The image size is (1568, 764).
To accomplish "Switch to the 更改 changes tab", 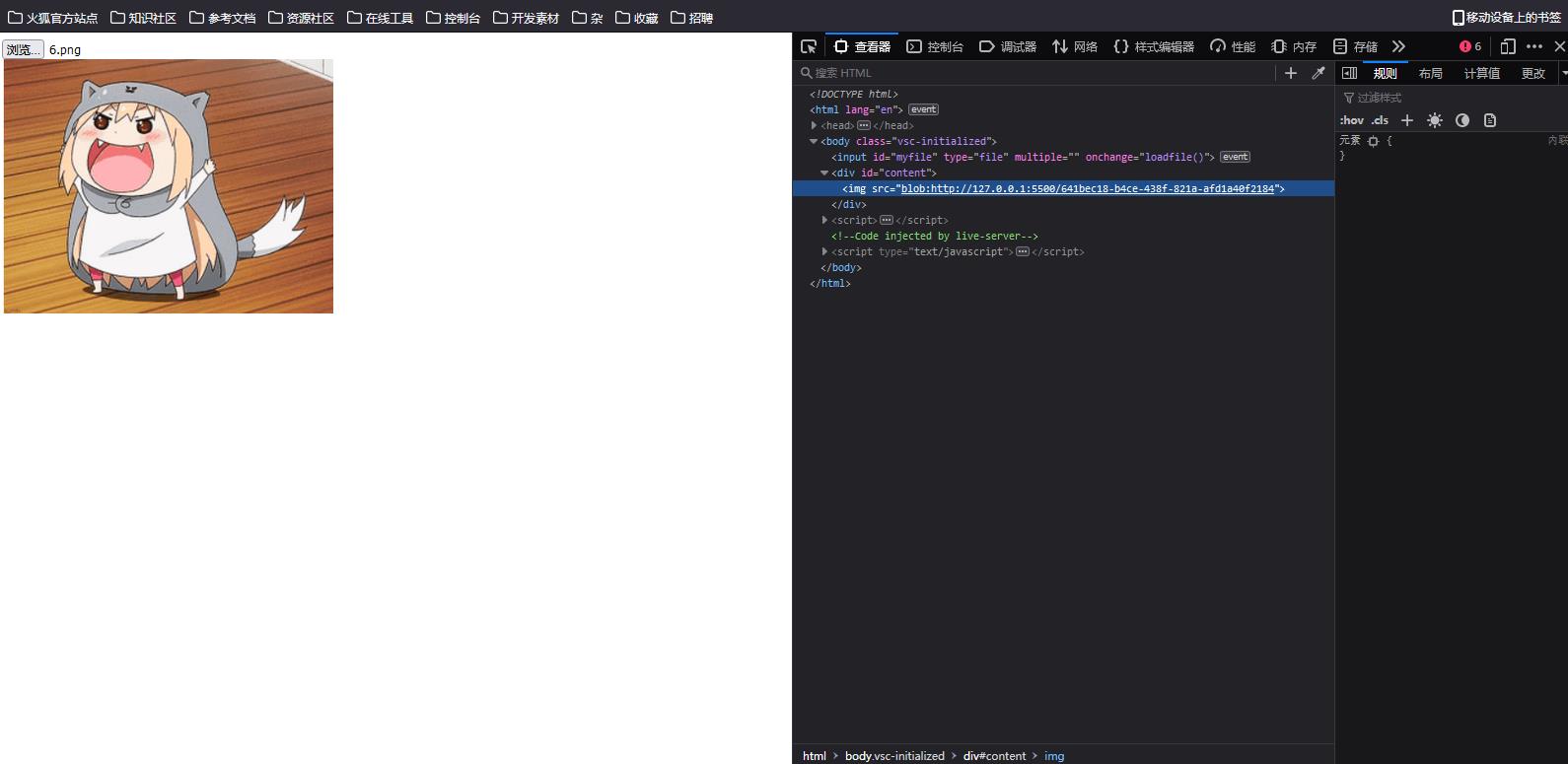I will tap(1533, 73).
